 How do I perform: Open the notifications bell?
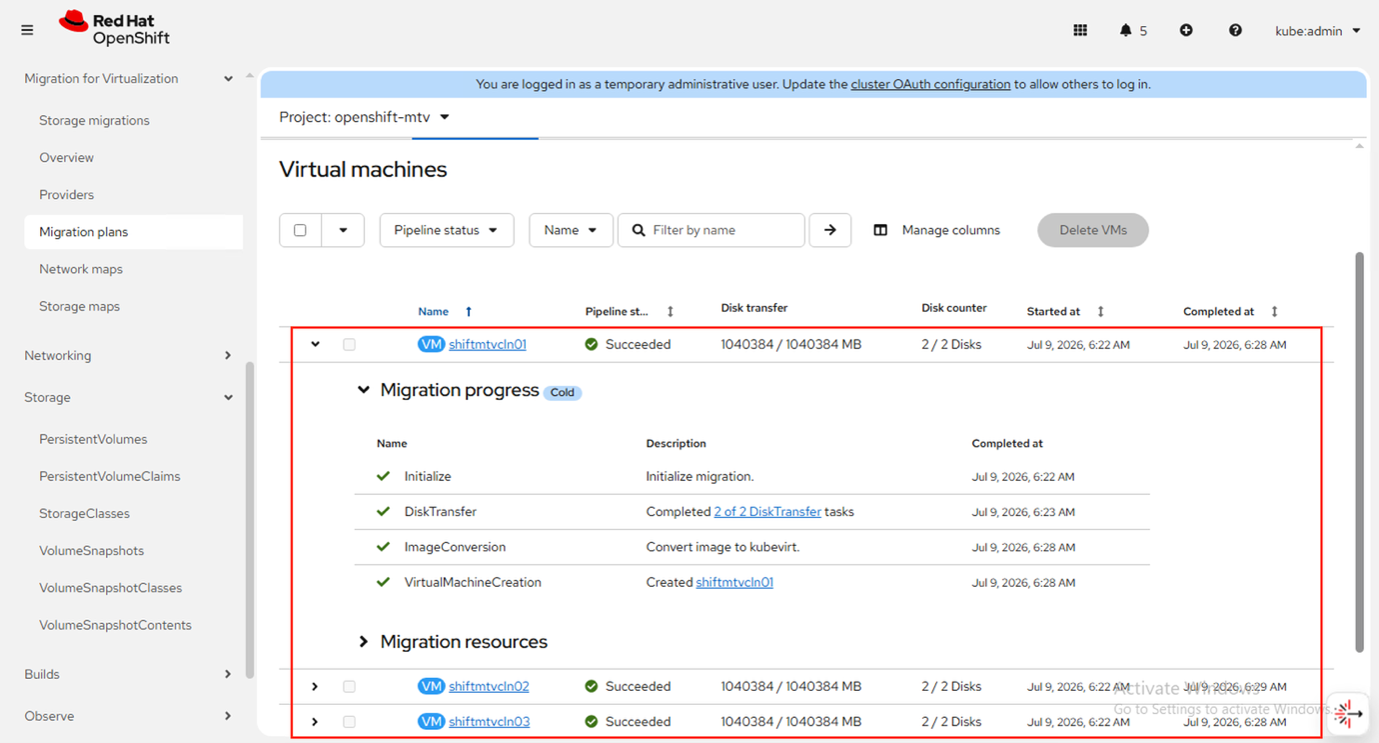1126,30
